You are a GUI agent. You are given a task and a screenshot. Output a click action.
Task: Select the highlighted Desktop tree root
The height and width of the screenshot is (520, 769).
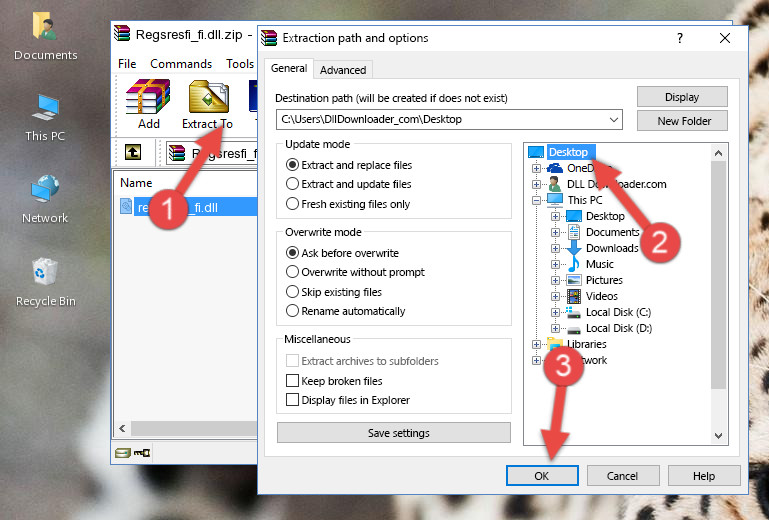568,152
